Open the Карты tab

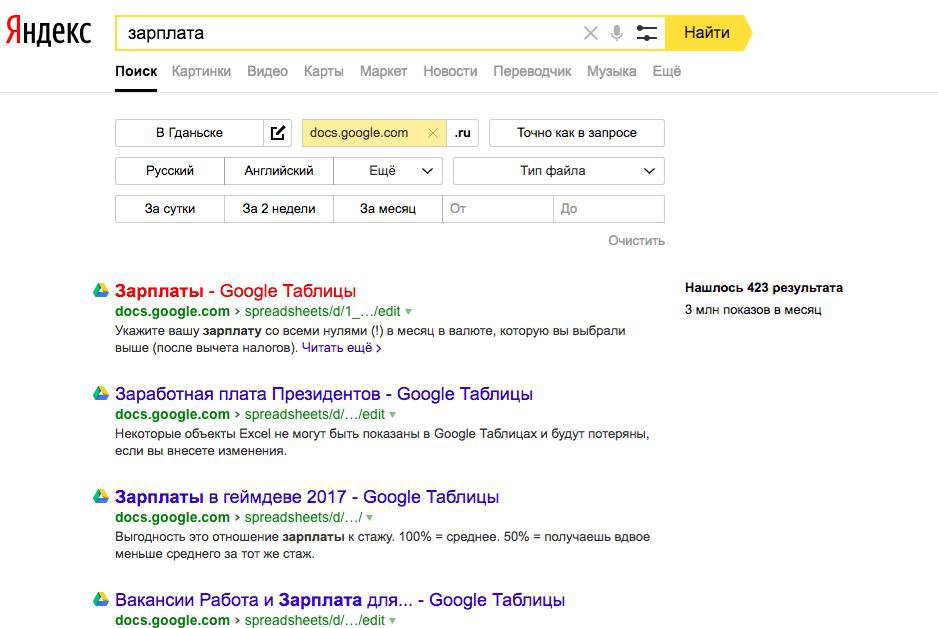coord(324,71)
